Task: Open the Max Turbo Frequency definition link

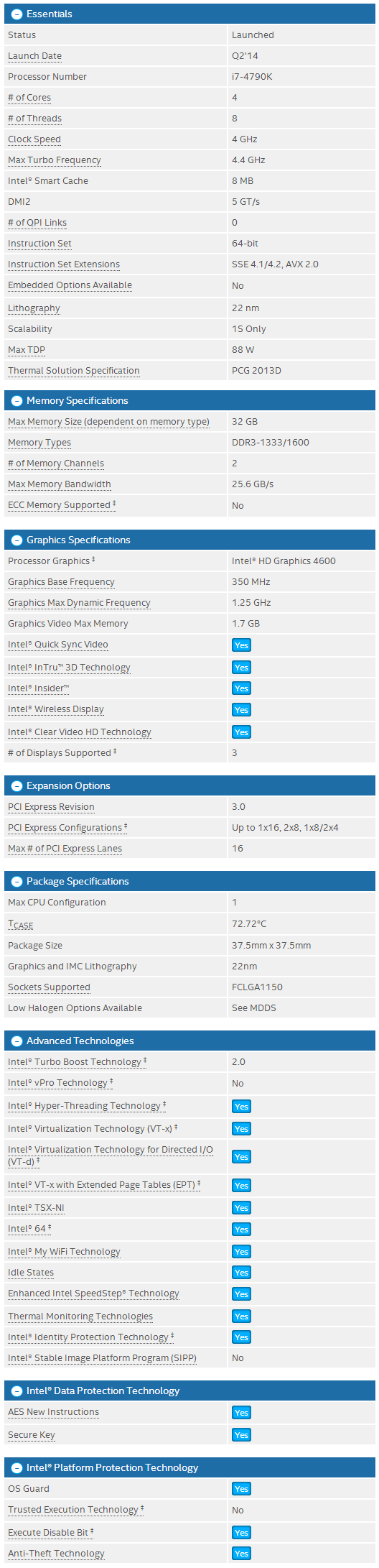Action: tap(55, 160)
